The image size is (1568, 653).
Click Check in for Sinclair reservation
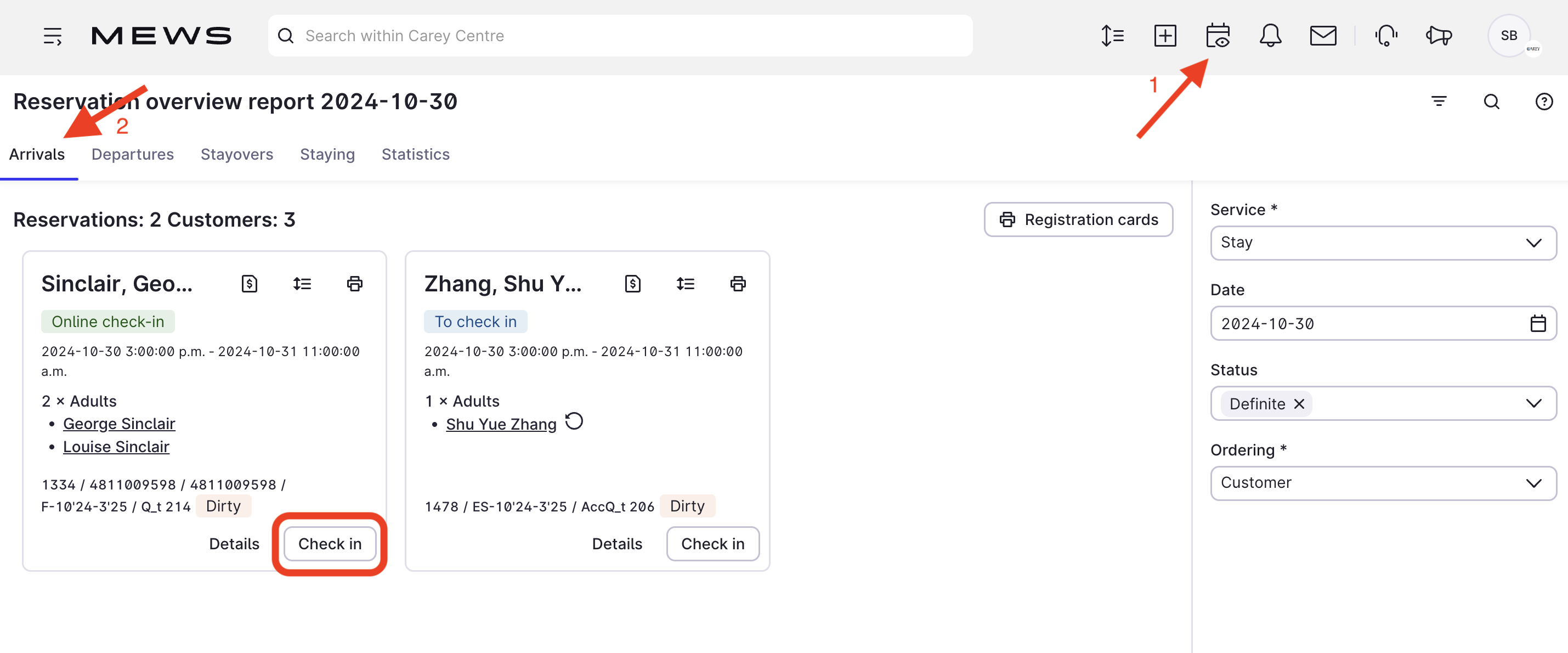pyautogui.click(x=329, y=543)
